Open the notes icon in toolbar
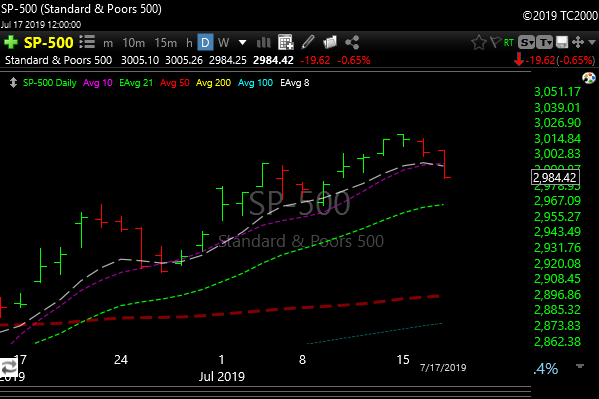 [330, 42]
